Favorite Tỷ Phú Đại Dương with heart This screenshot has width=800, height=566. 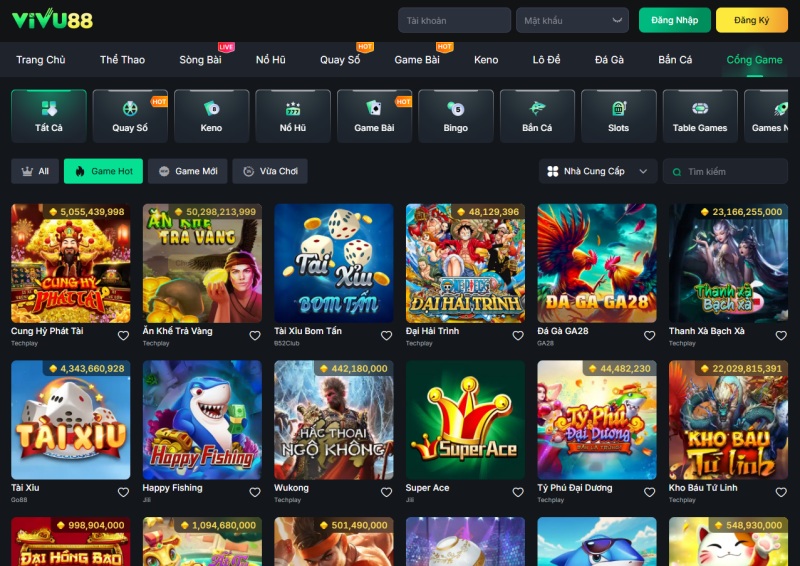(649, 492)
